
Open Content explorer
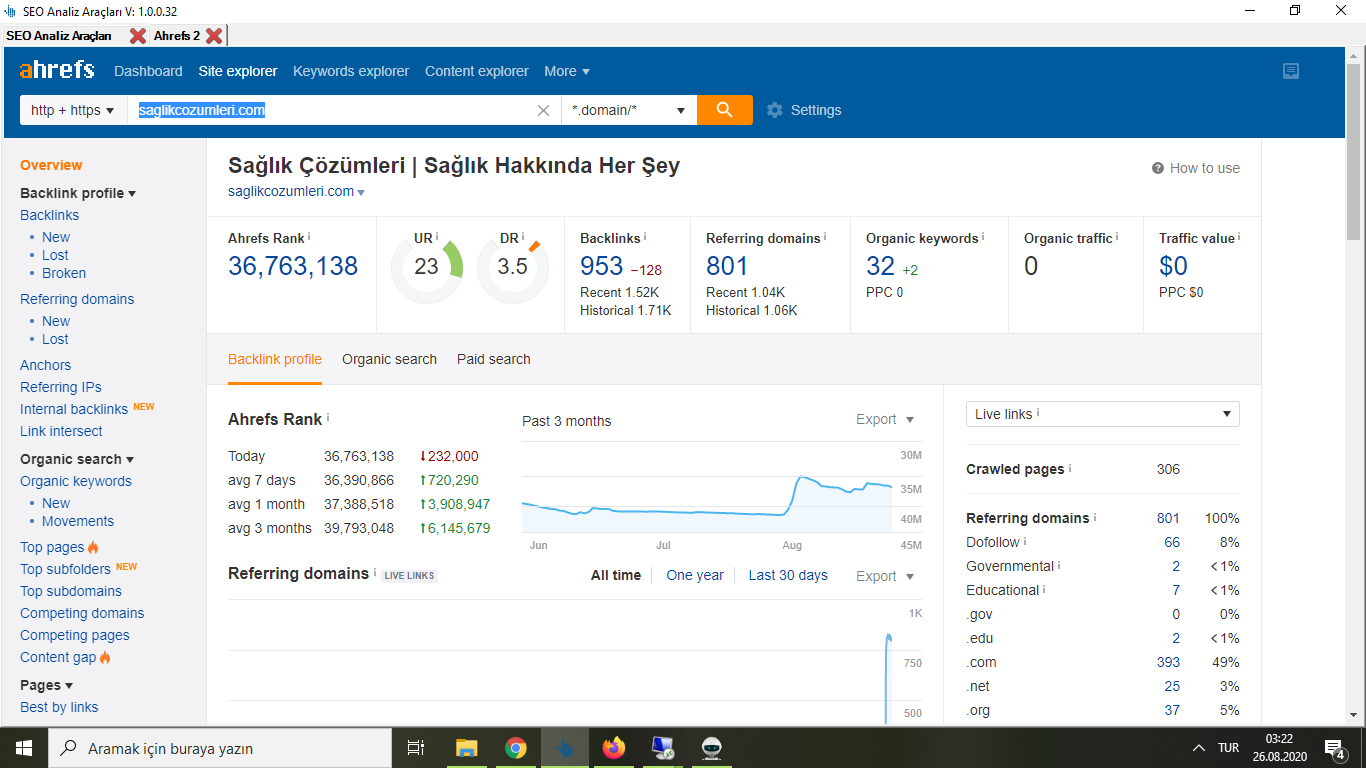pos(477,71)
